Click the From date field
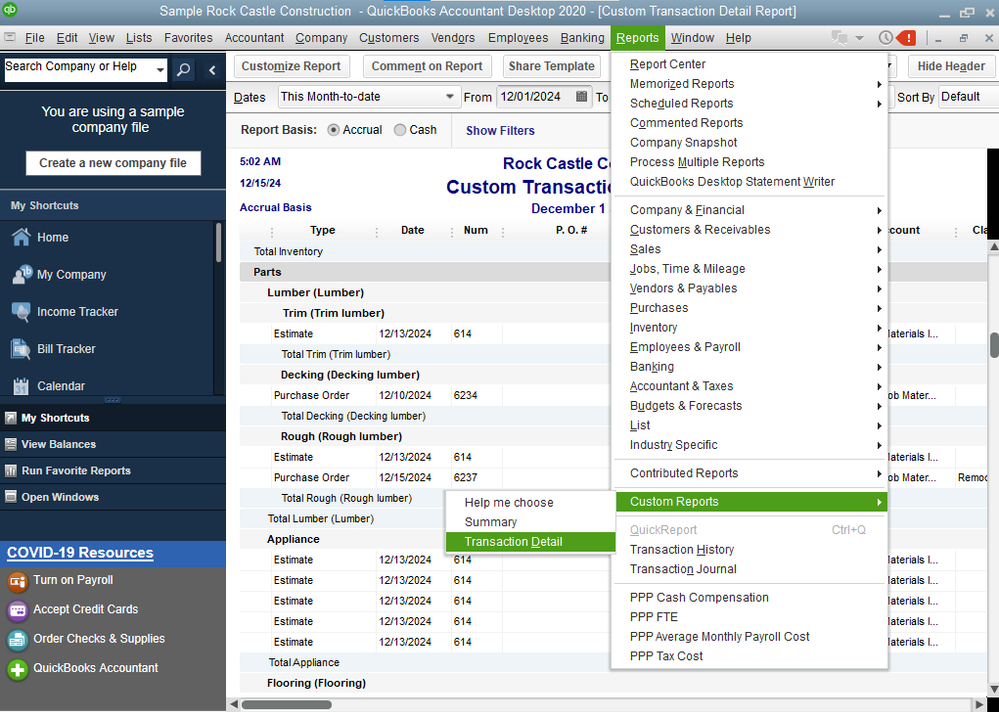This screenshot has width=999, height=712. coord(536,97)
